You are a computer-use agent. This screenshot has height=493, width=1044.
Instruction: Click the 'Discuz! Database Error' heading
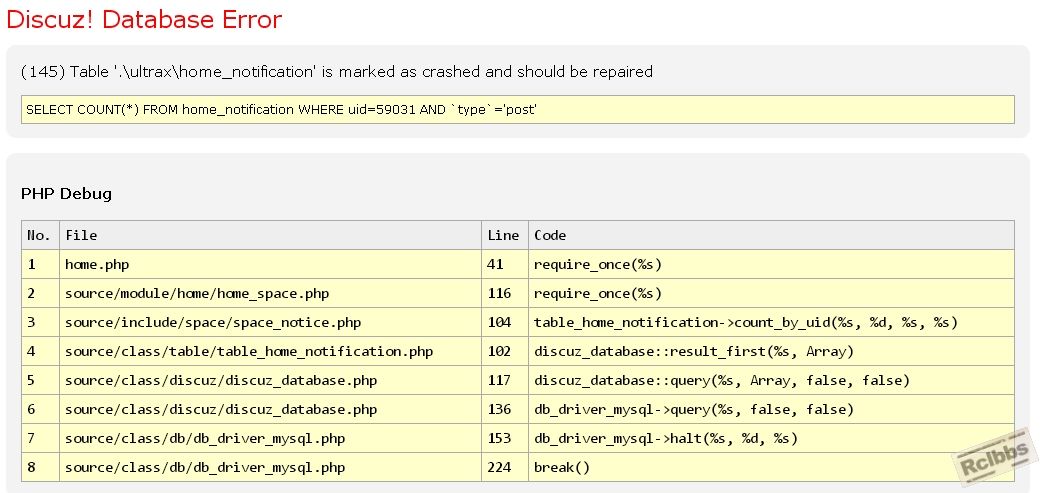[x=144, y=19]
